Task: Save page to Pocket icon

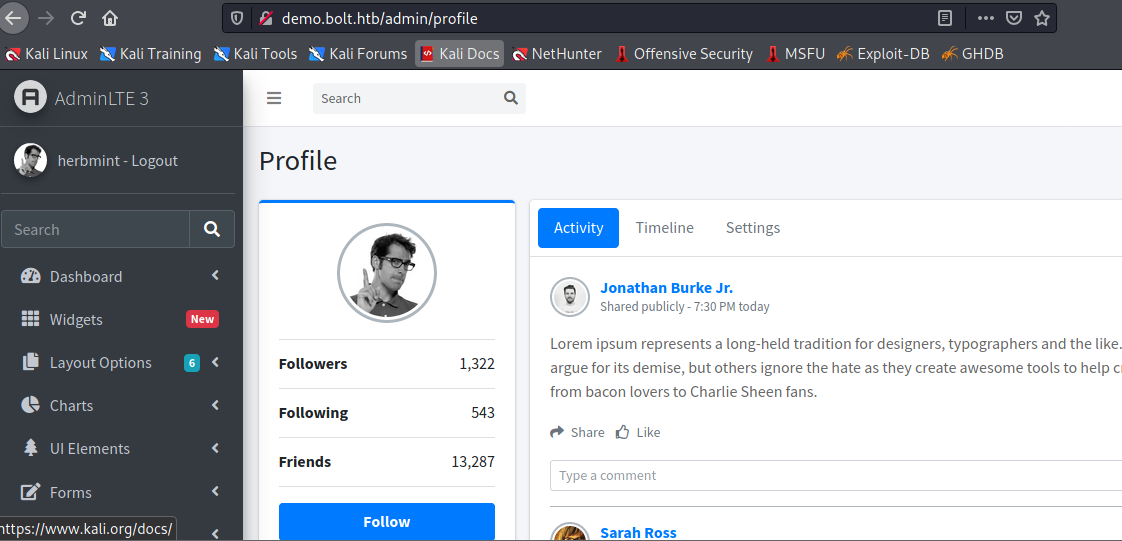Action: coord(1014,18)
